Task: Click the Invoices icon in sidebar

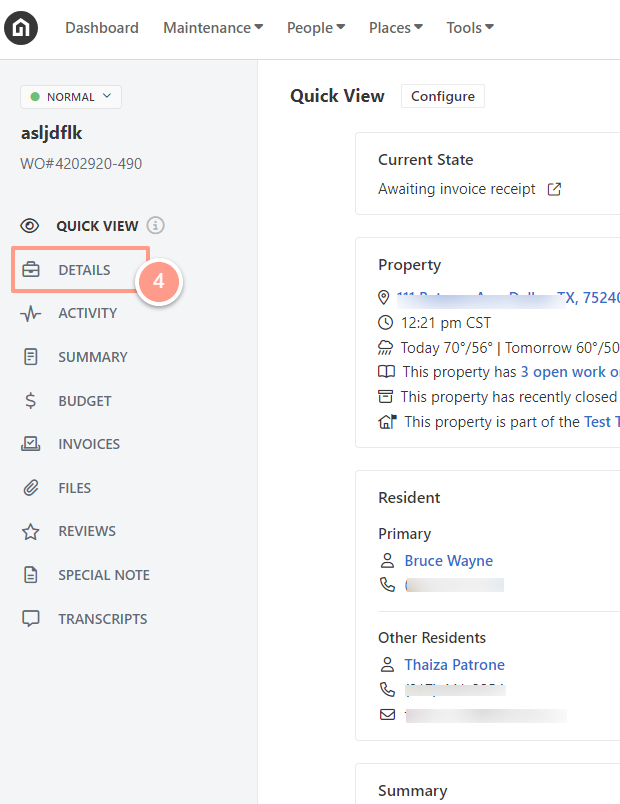Action: coord(31,444)
